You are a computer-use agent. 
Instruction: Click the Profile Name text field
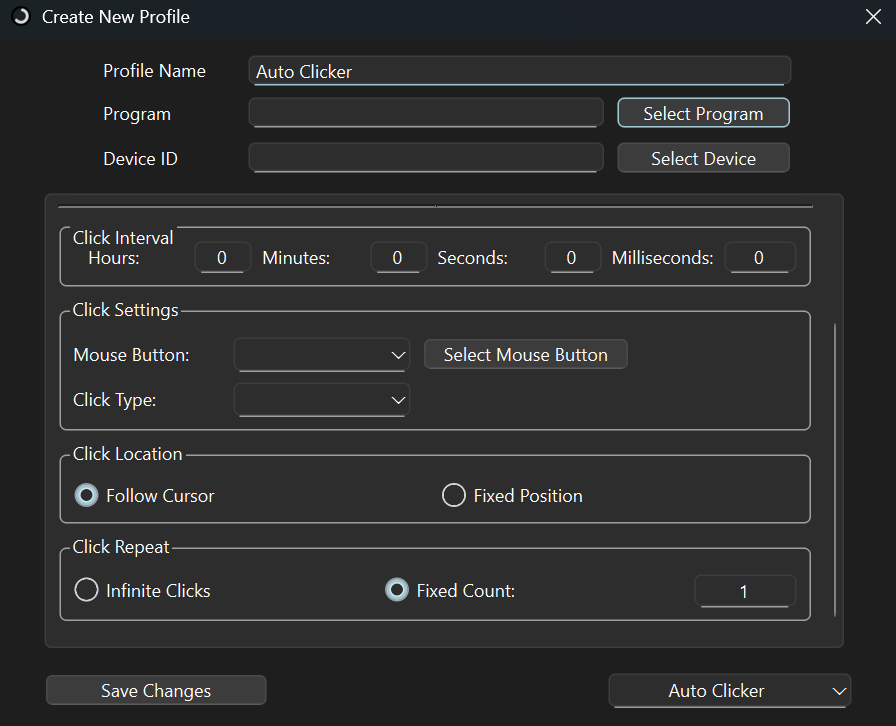519,71
